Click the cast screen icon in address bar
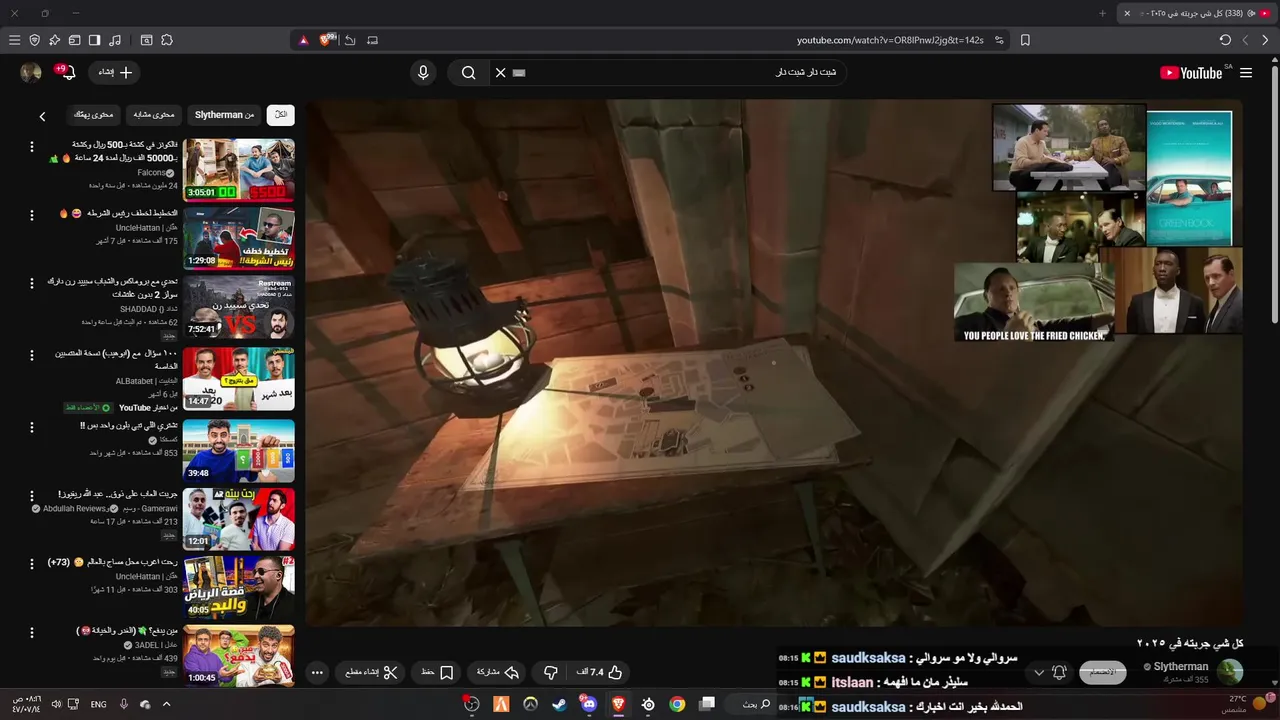Viewport: 1280px width, 720px height. click(x=373, y=40)
